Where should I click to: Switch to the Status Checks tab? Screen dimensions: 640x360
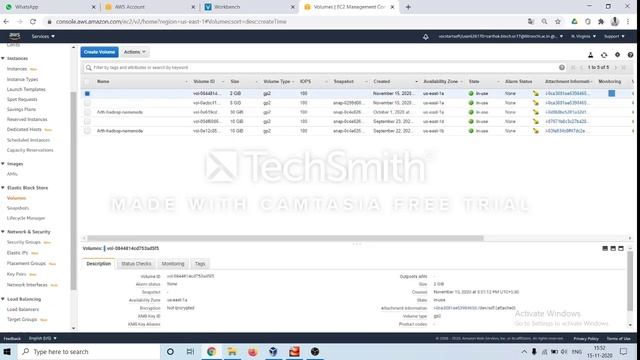pos(136,264)
